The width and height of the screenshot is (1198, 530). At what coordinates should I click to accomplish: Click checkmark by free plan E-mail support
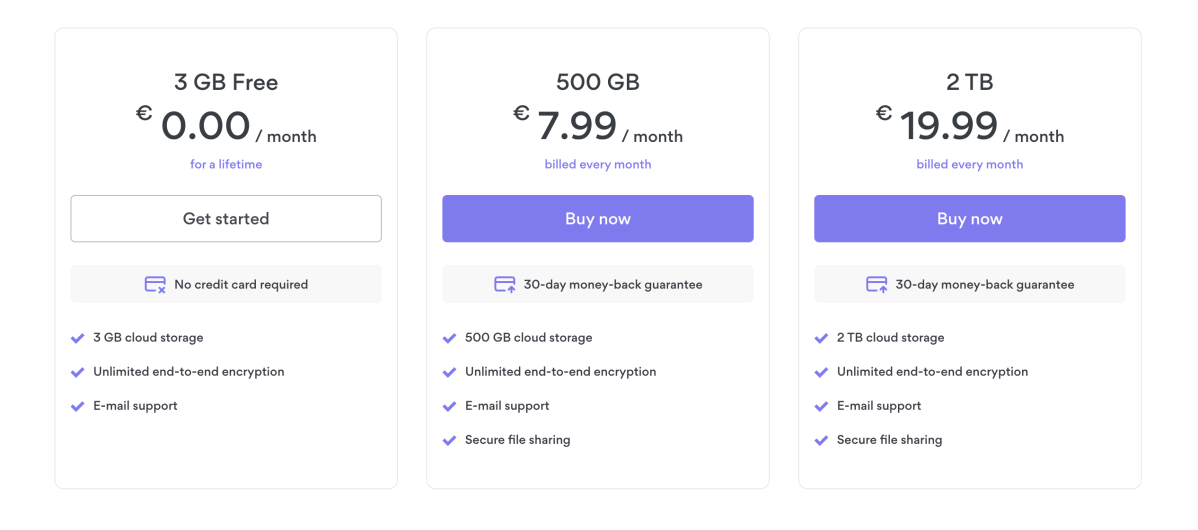(78, 406)
